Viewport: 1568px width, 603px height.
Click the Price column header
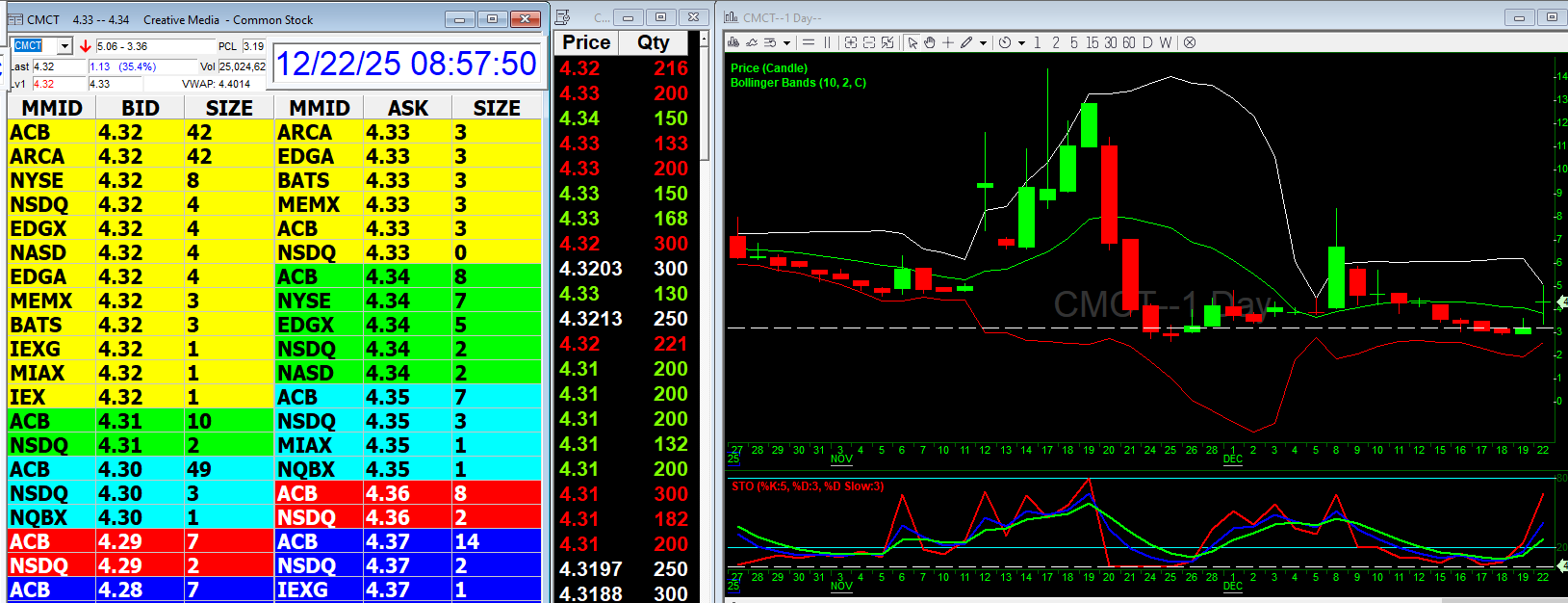point(586,42)
